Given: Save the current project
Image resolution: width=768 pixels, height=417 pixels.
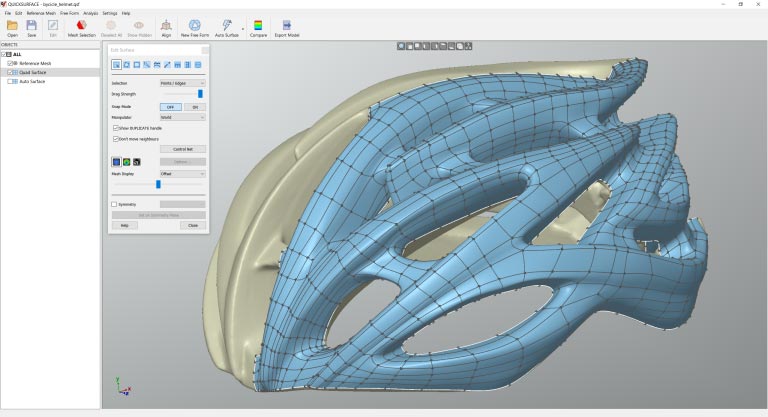Looking at the screenshot, I should (x=32, y=26).
